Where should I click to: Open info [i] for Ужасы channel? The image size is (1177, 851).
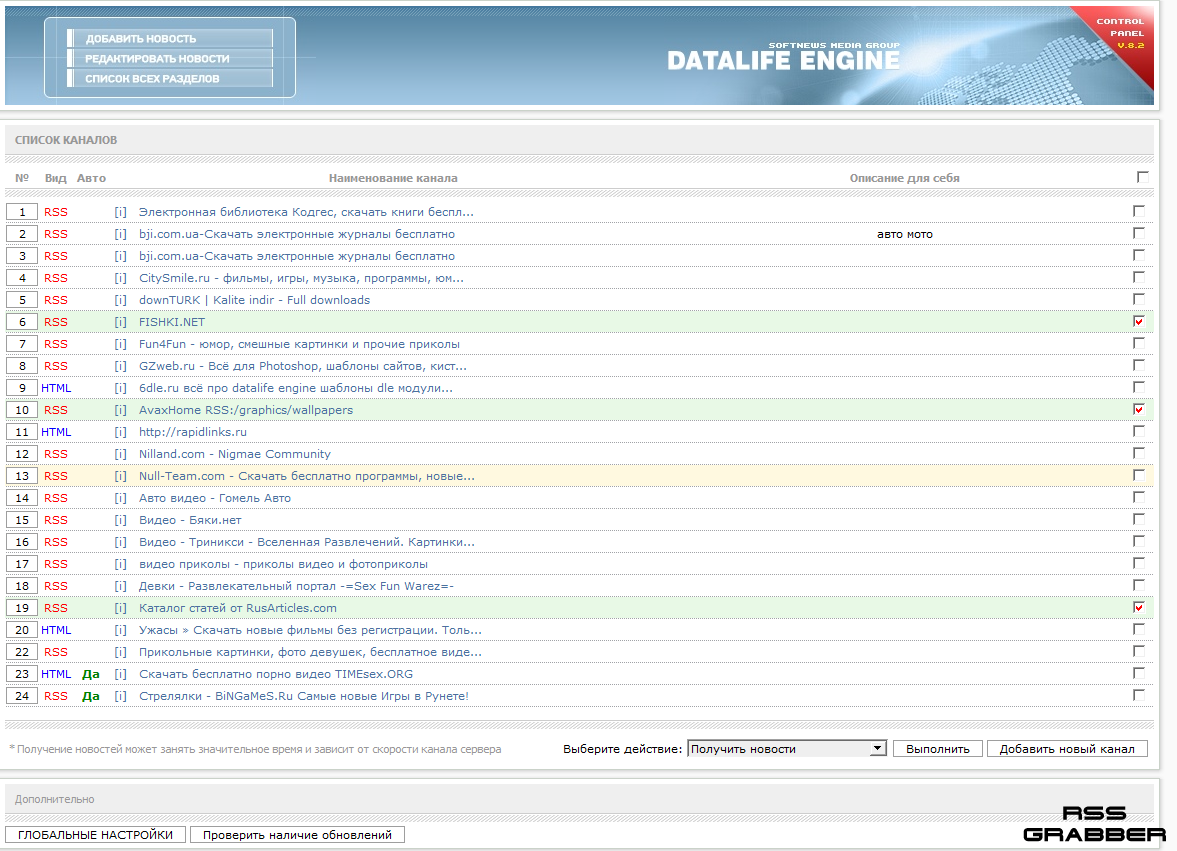(x=120, y=630)
